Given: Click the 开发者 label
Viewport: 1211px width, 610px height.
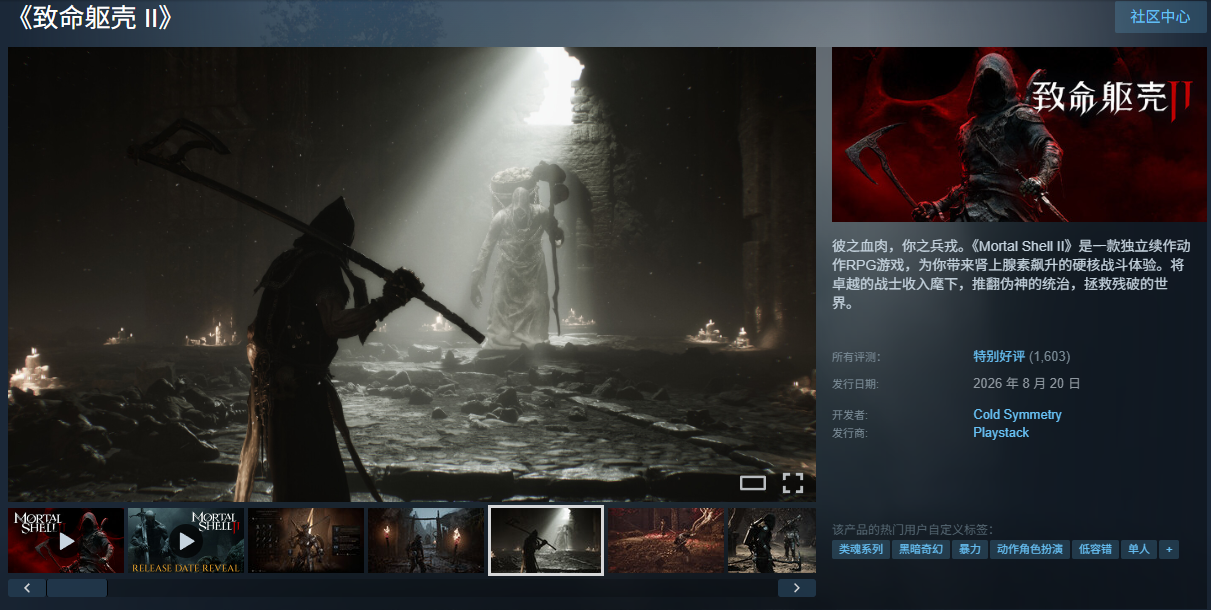Looking at the screenshot, I should coord(851,415).
